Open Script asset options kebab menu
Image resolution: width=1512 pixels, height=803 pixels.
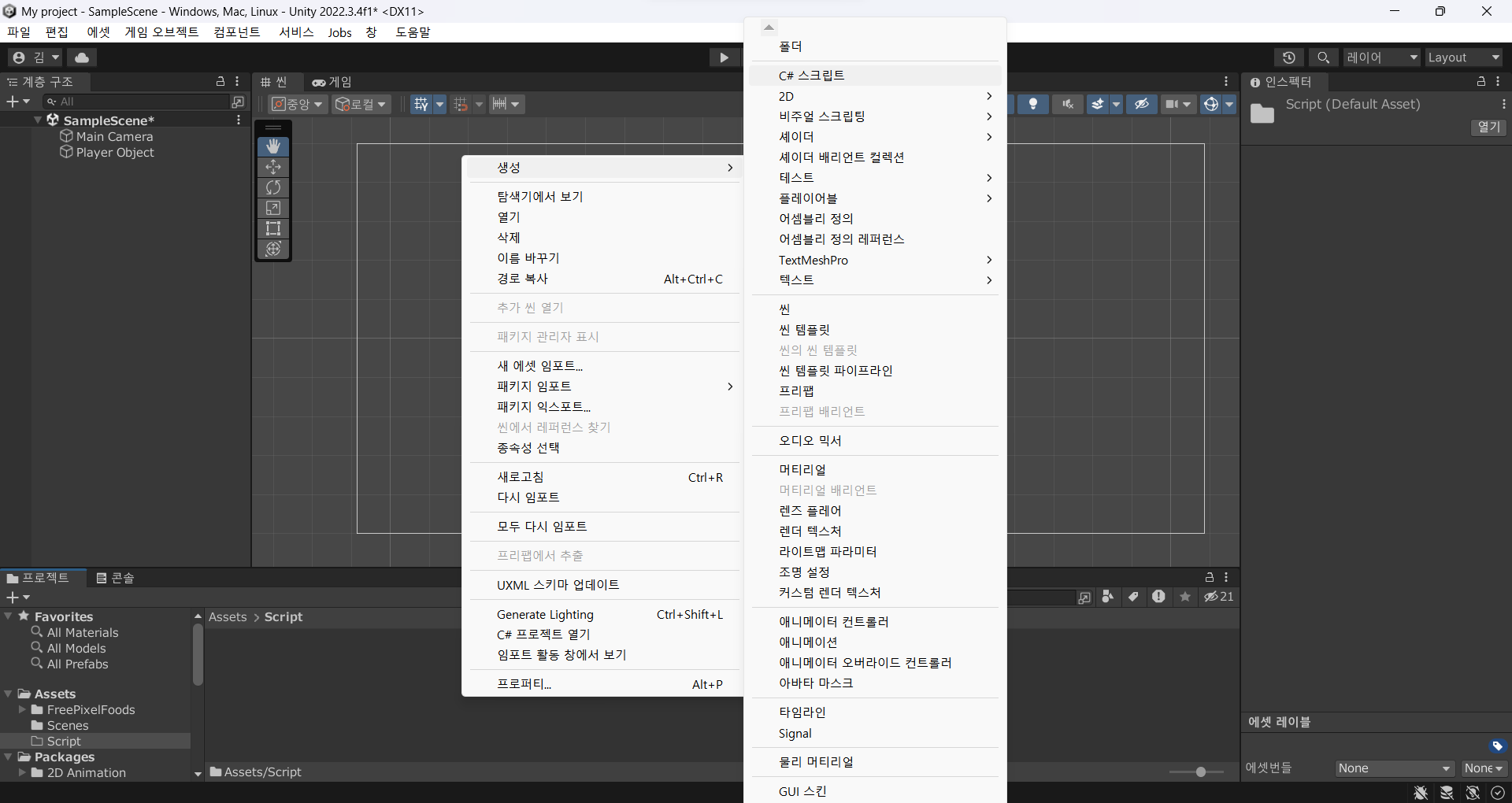tap(1503, 104)
